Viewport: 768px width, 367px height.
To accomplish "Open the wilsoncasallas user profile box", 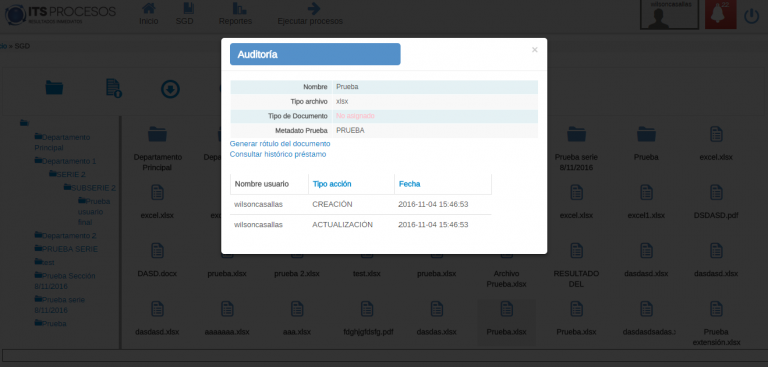I will 670,15.
